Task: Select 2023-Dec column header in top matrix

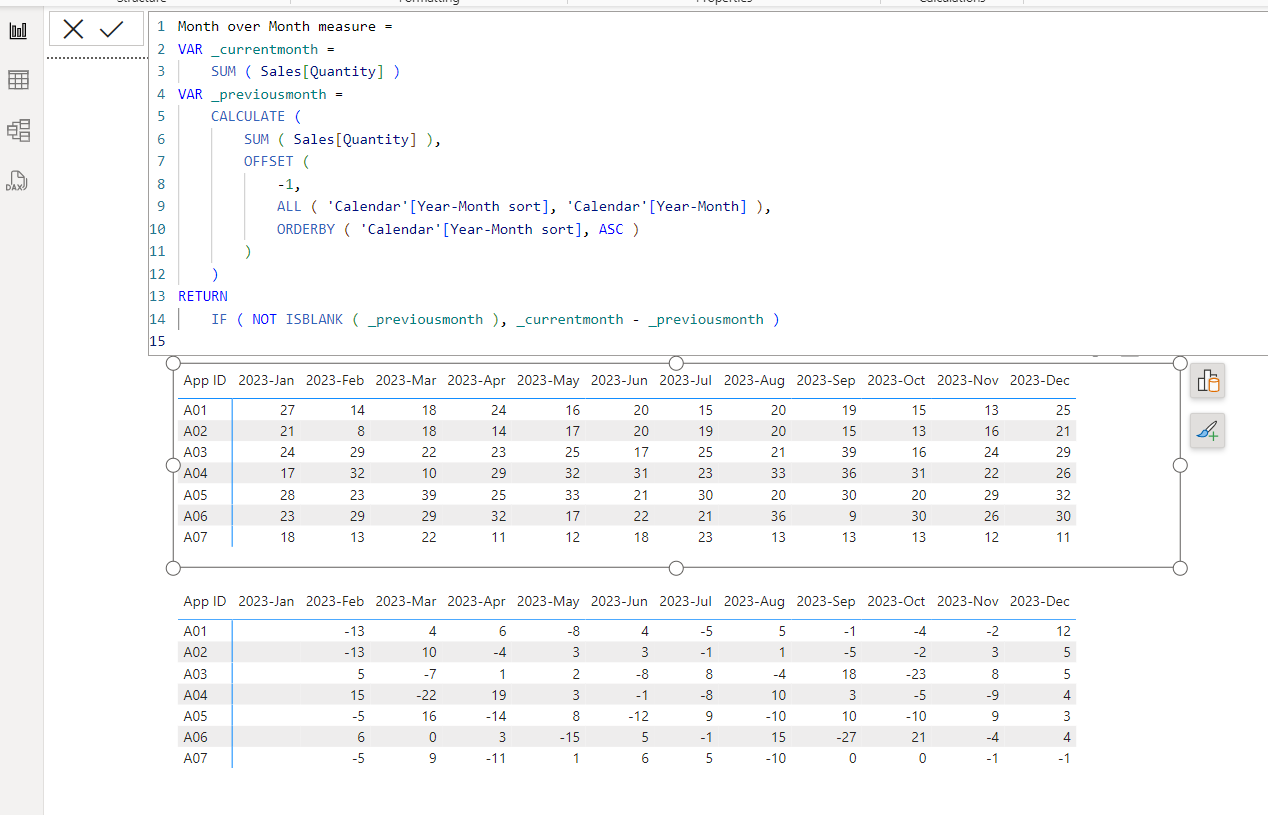Action: pyautogui.click(x=1040, y=380)
